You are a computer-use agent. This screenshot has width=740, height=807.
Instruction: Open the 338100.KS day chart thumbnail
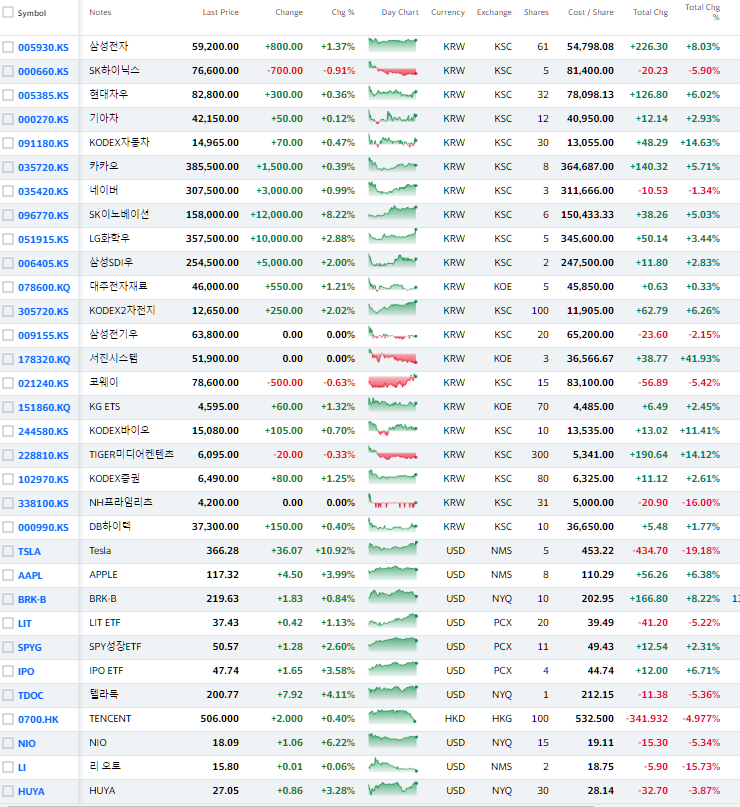(393, 501)
